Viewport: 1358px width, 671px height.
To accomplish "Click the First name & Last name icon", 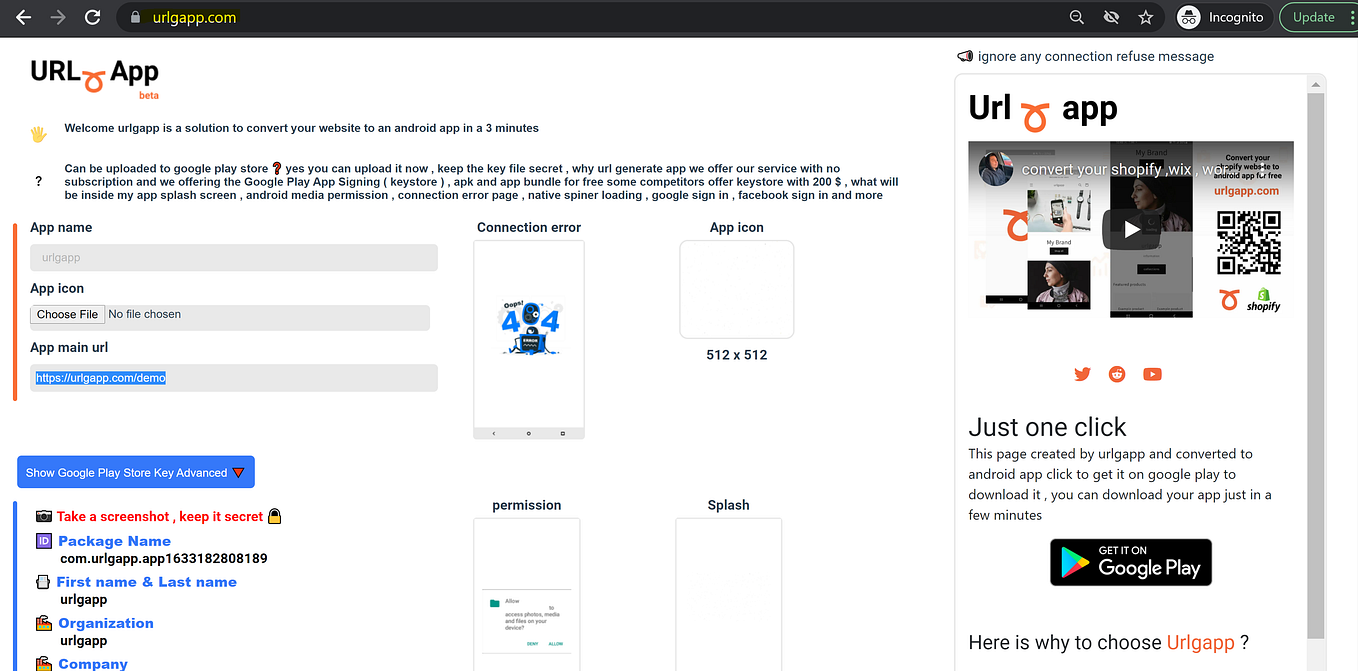I will (43, 582).
